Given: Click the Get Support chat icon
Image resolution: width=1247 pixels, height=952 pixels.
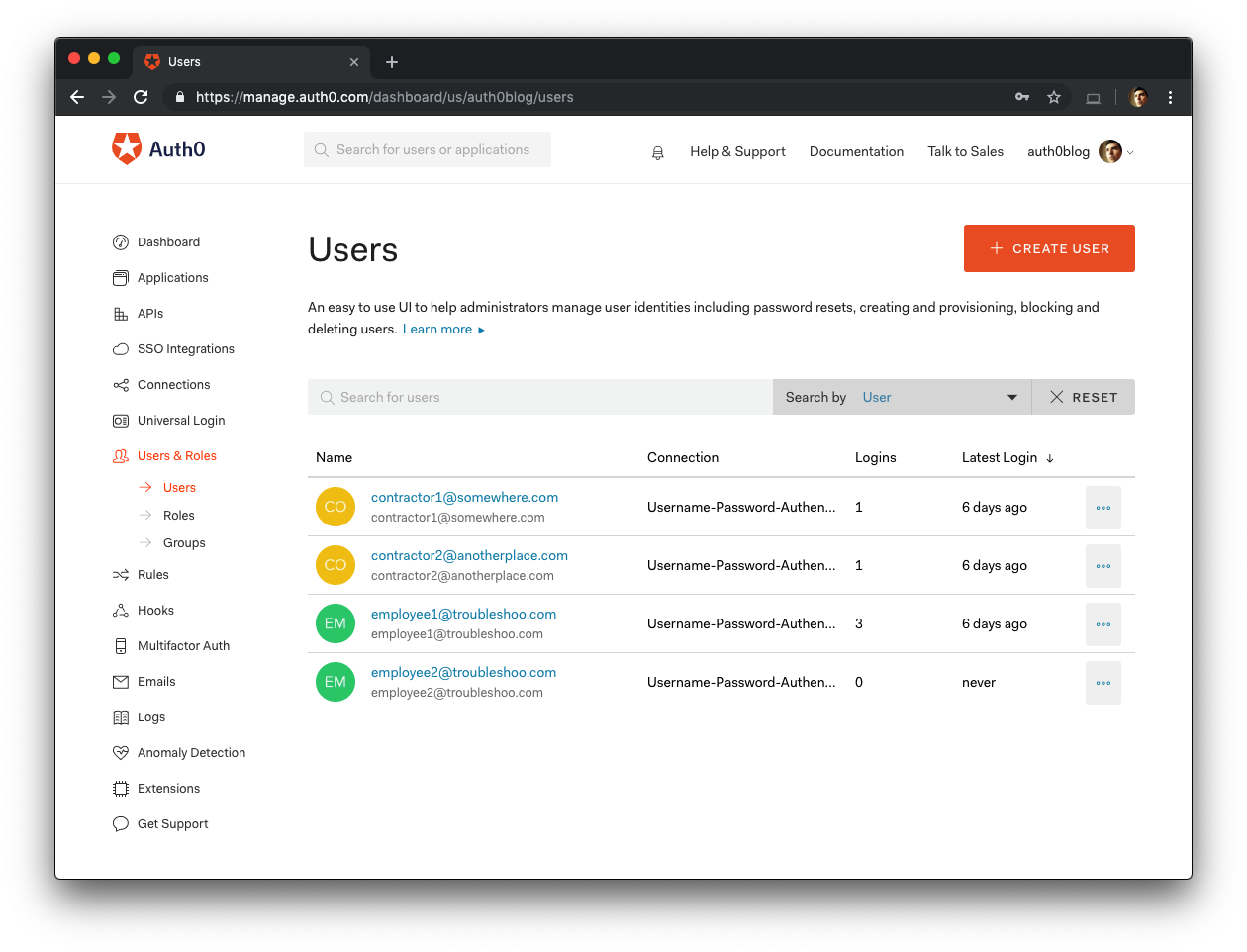Looking at the screenshot, I should point(121,824).
